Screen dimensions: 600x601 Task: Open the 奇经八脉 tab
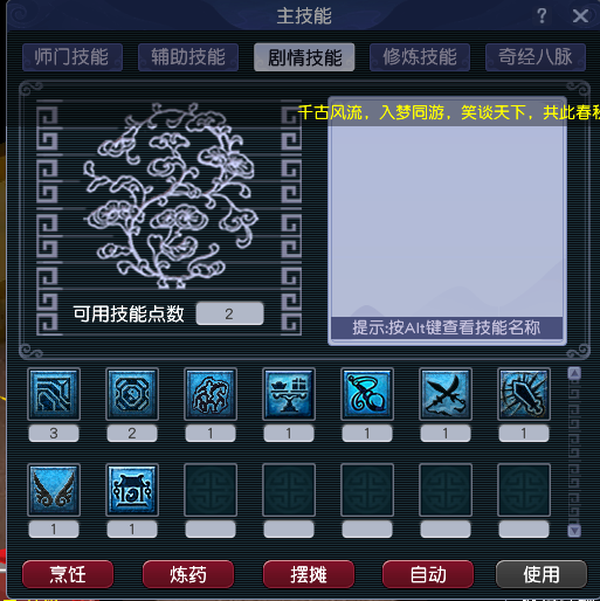[x=536, y=57]
